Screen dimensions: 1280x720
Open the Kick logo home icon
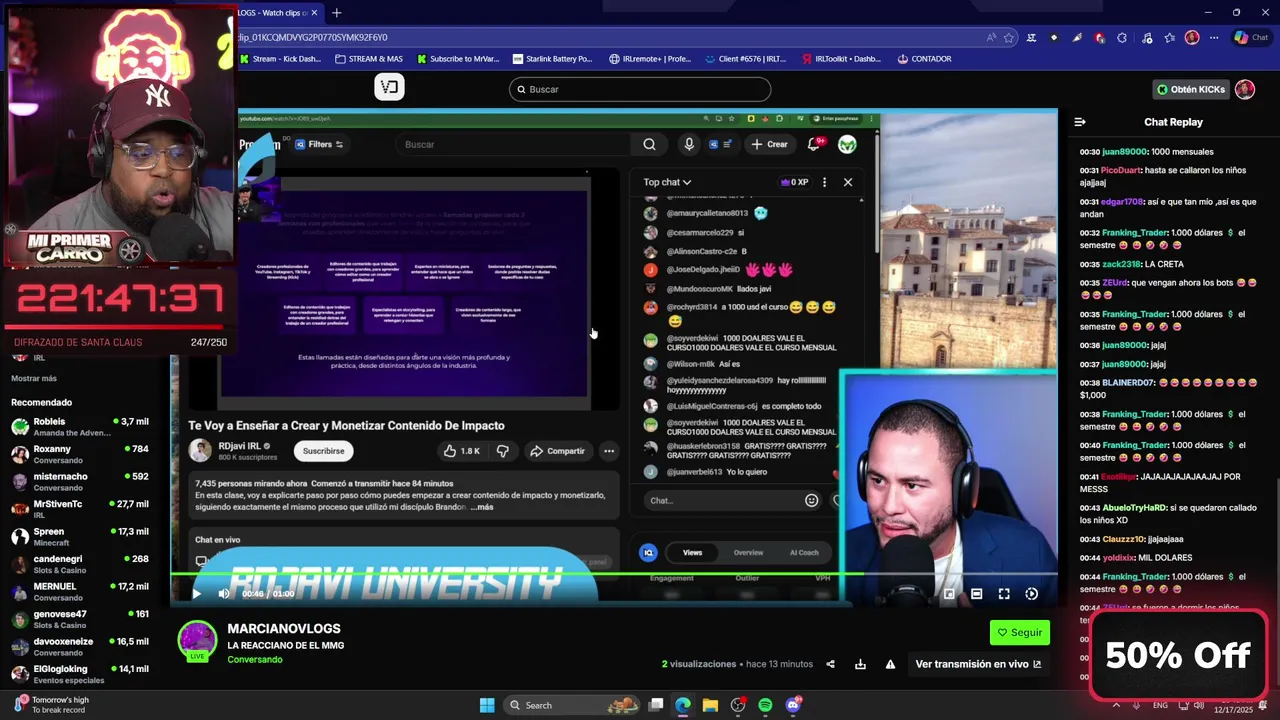click(389, 87)
